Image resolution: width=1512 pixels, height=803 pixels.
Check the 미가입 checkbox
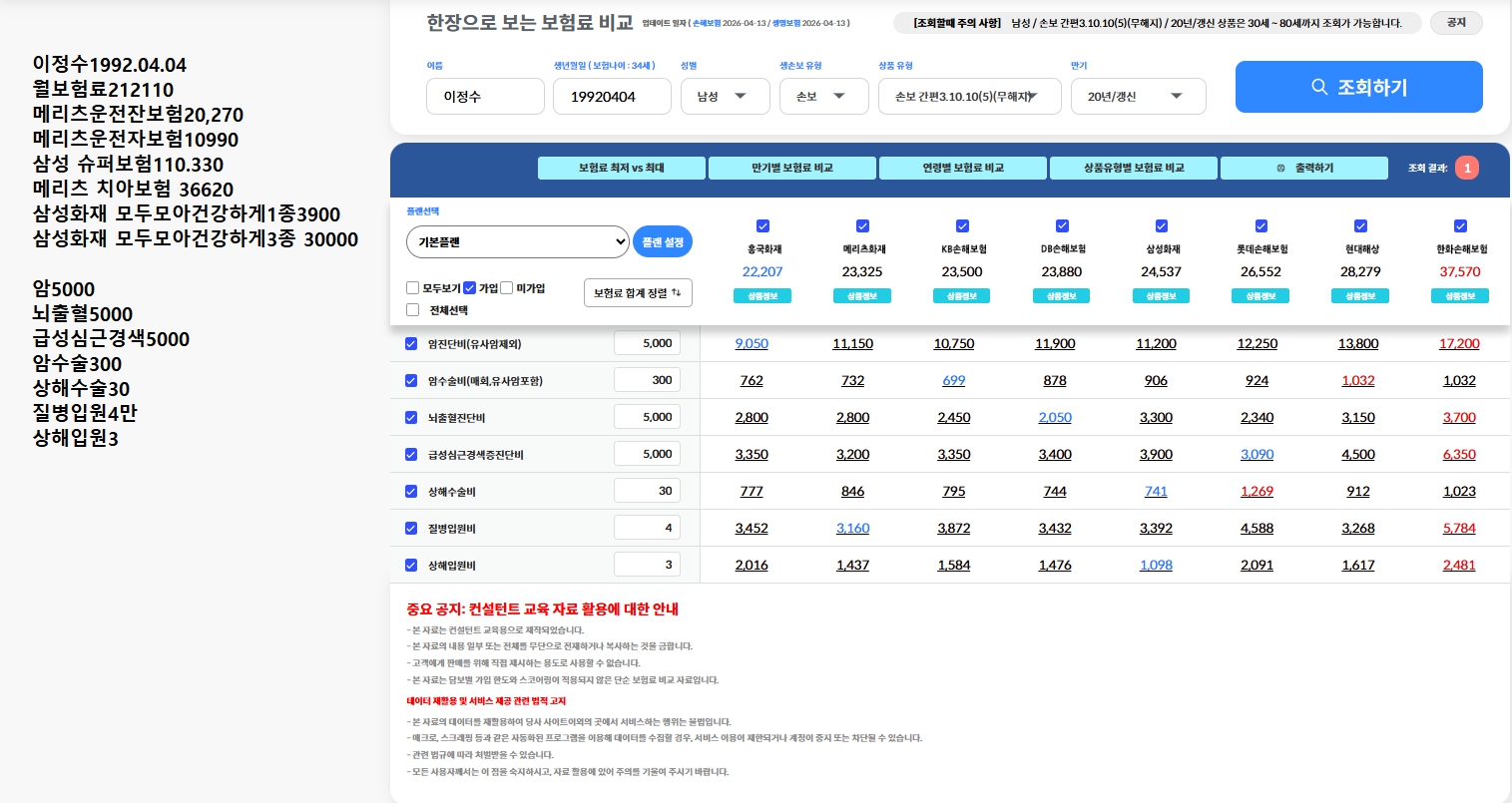[x=505, y=288]
